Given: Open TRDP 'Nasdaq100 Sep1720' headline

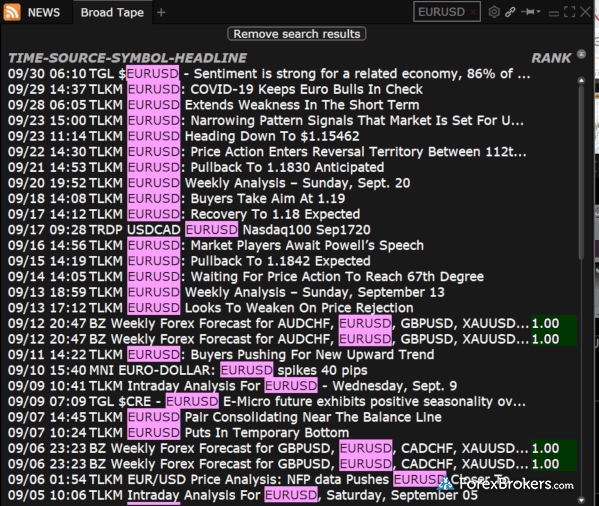Looking at the screenshot, I should [189, 230].
